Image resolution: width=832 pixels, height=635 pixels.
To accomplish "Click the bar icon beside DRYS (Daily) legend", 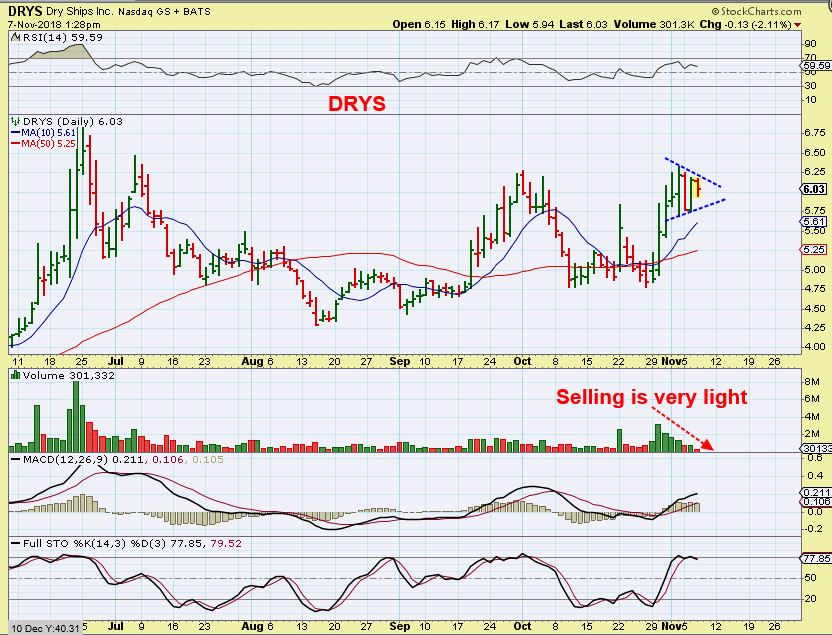I will pos(15,121).
